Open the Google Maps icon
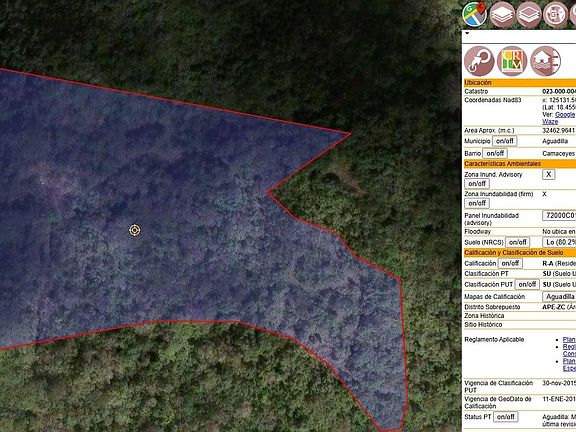The image size is (576, 432). 475,14
